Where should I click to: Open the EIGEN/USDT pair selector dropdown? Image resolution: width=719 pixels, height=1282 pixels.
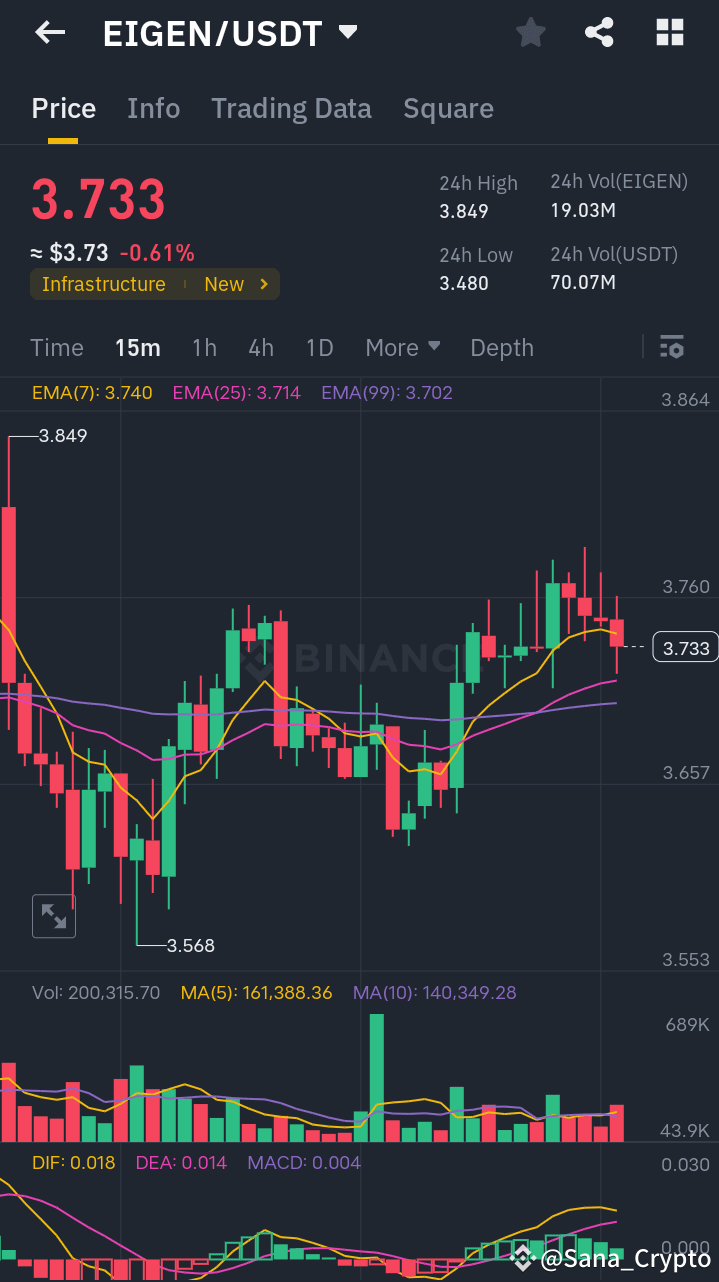[x=346, y=32]
